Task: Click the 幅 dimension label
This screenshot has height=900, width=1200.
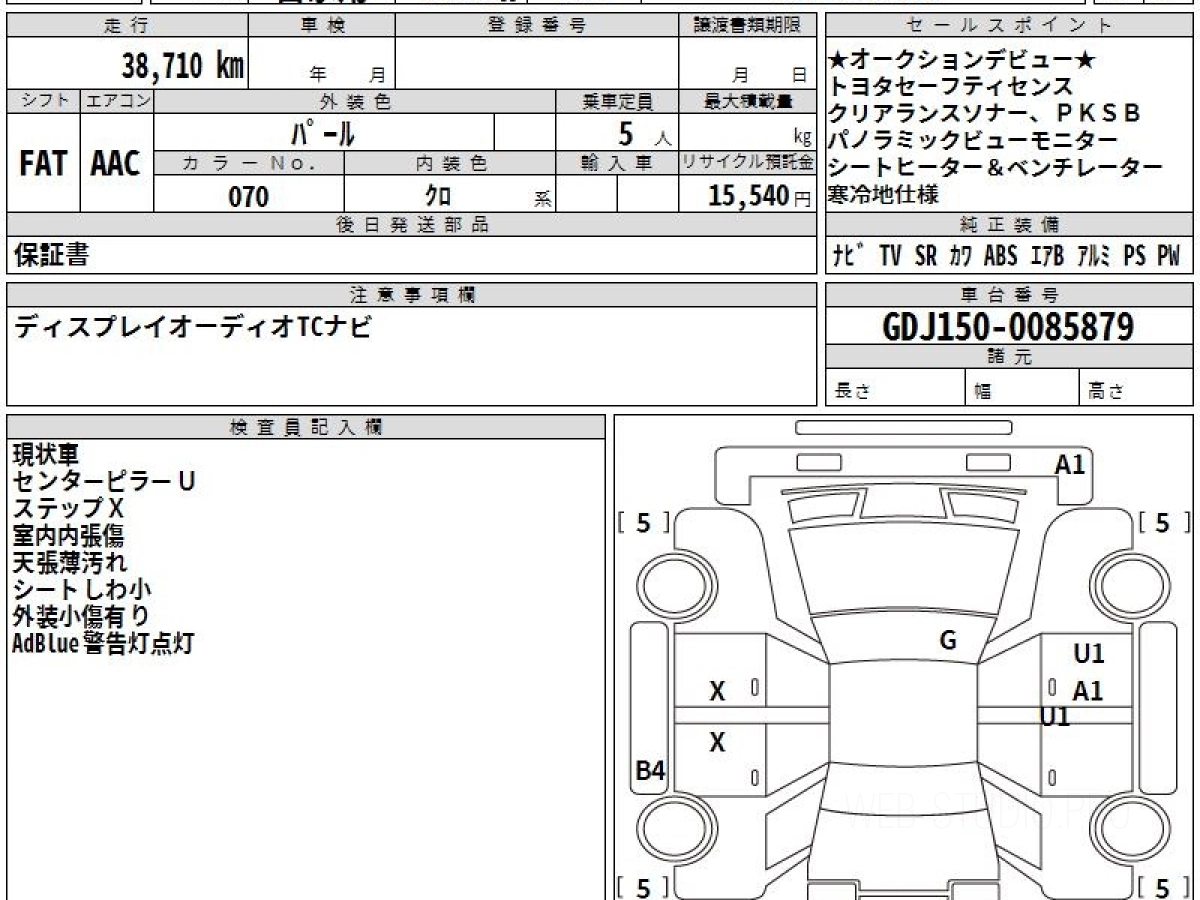Action: [x=982, y=391]
